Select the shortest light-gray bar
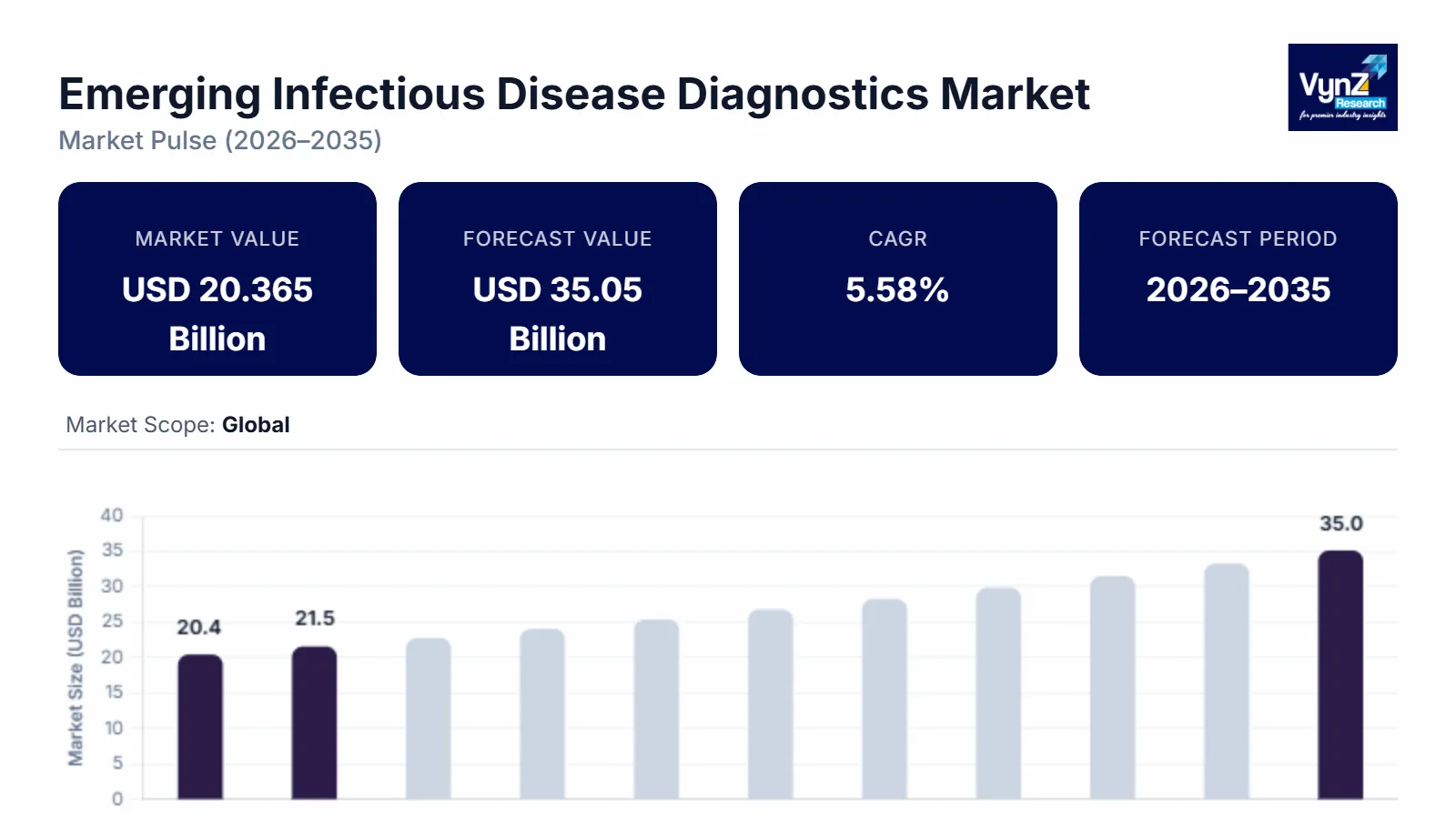Screen dimensions: 1456x819 pyautogui.click(x=429, y=718)
